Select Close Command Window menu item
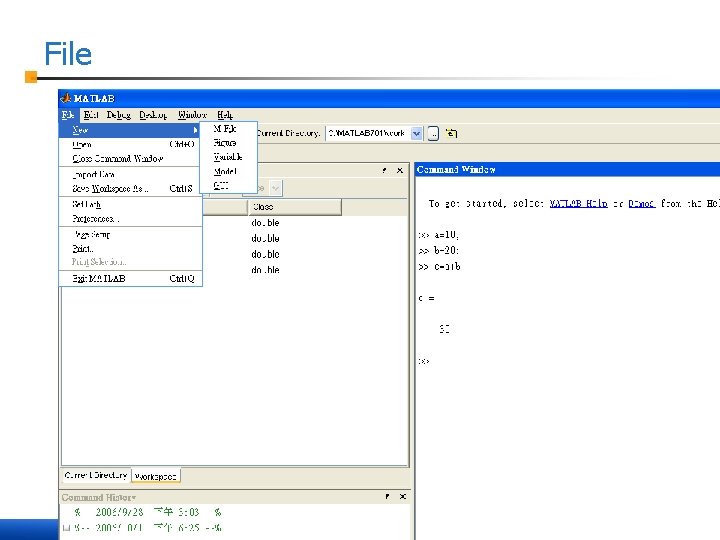 pyautogui.click(x=131, y=158)
